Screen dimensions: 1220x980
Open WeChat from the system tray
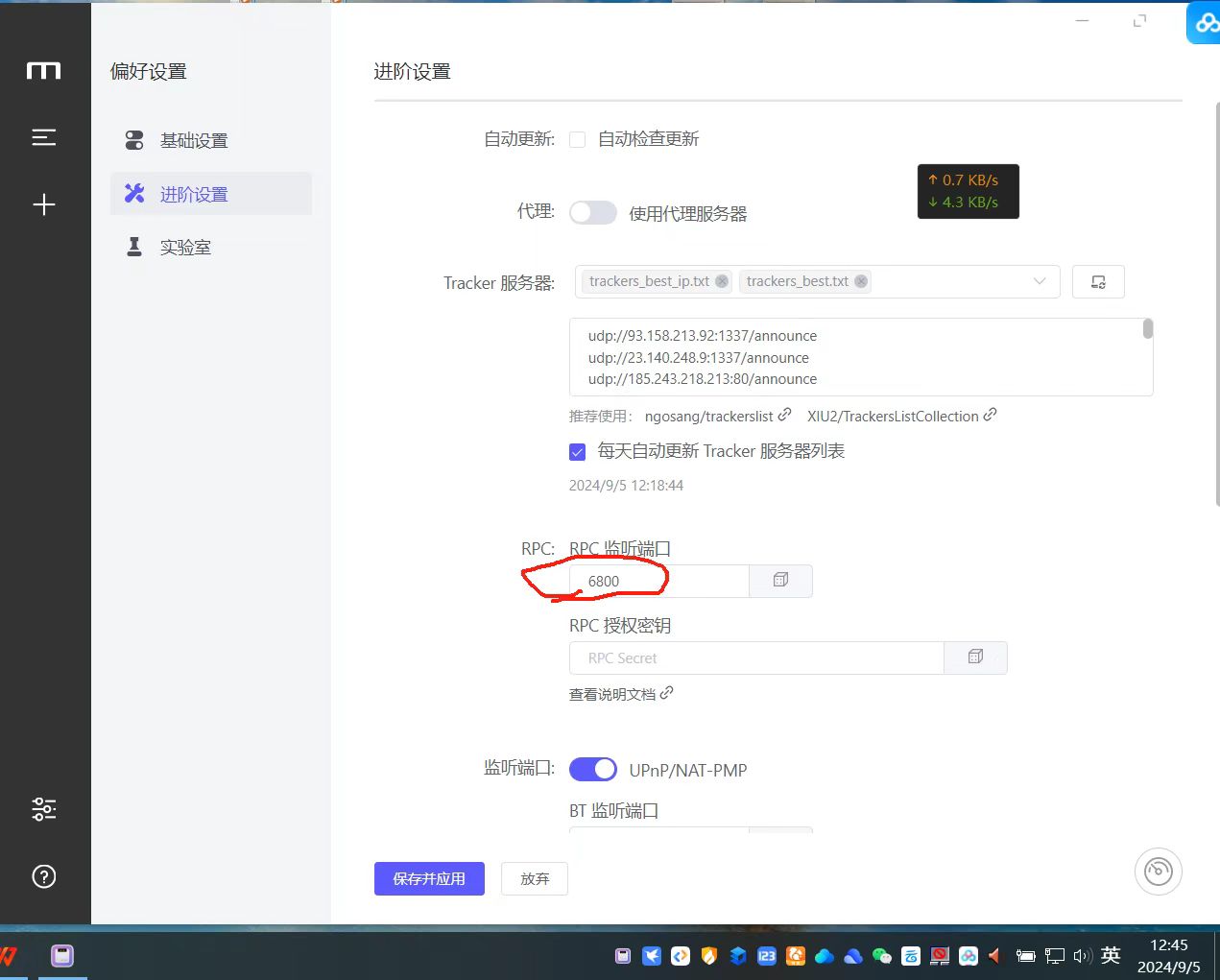882,956
